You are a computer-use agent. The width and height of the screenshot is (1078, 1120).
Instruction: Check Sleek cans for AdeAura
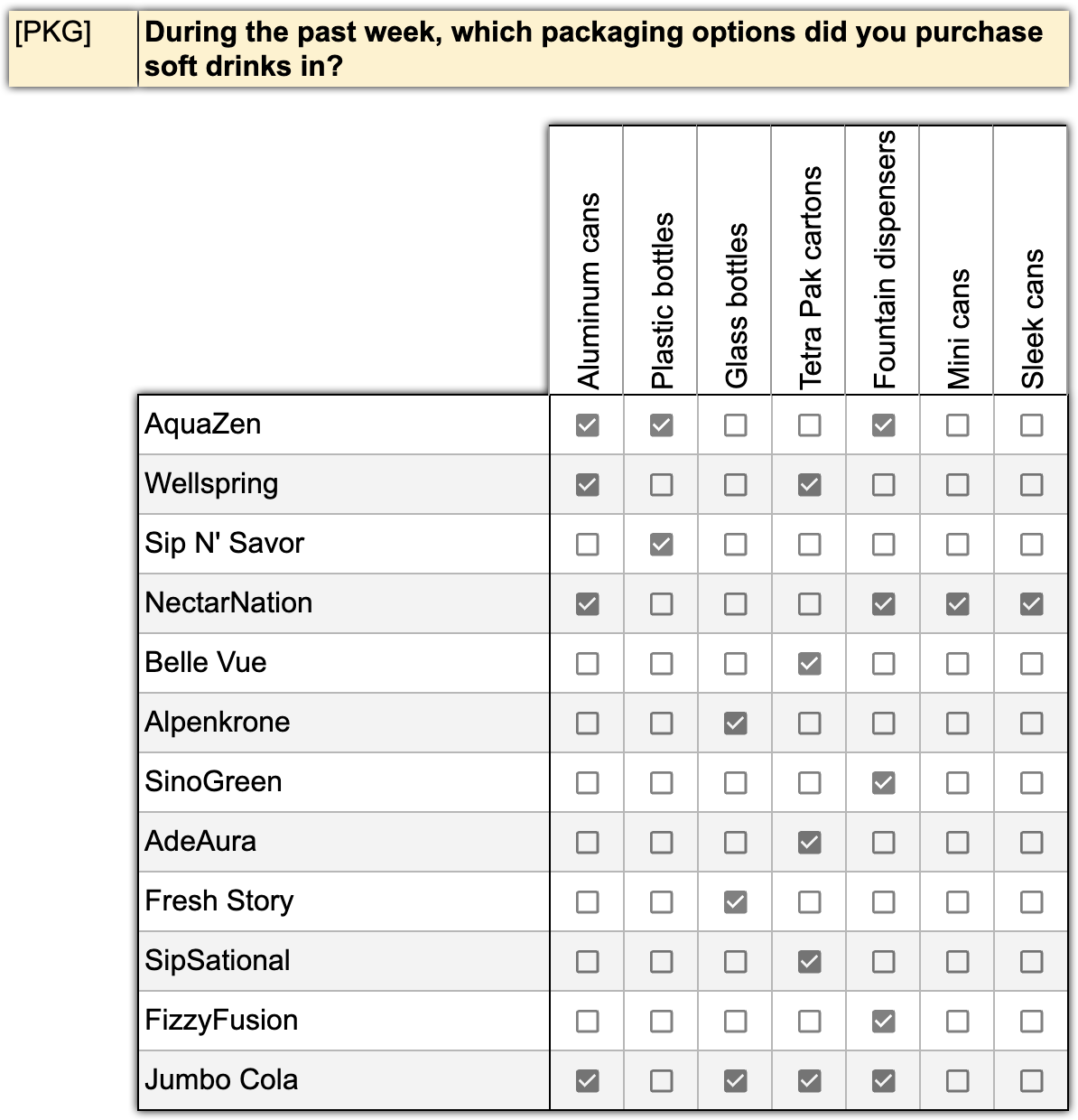pyautogui.click(x=1031, y=842)
